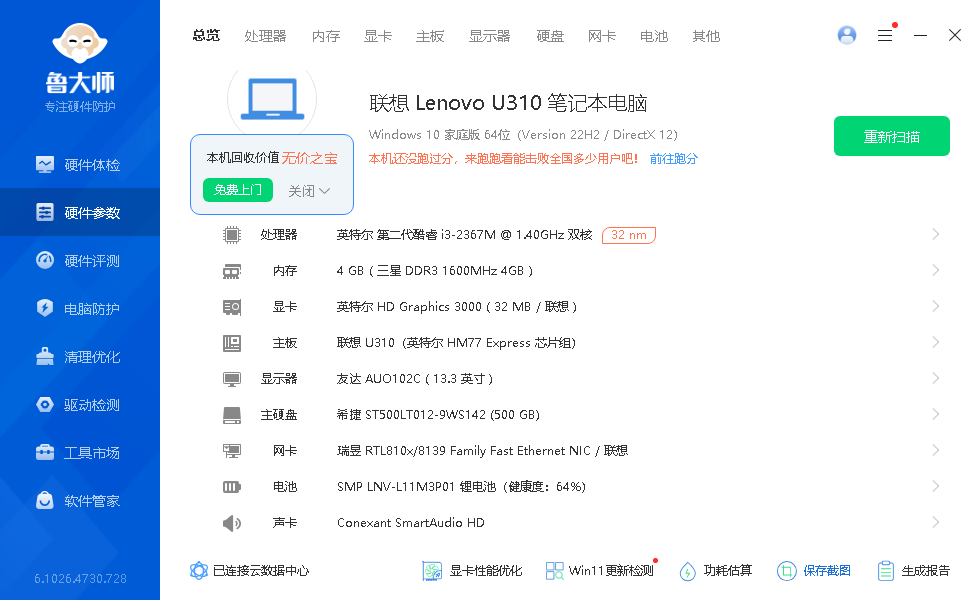
Task: Click the graphics card icon in 显卡 row
Action: (232, 307)
